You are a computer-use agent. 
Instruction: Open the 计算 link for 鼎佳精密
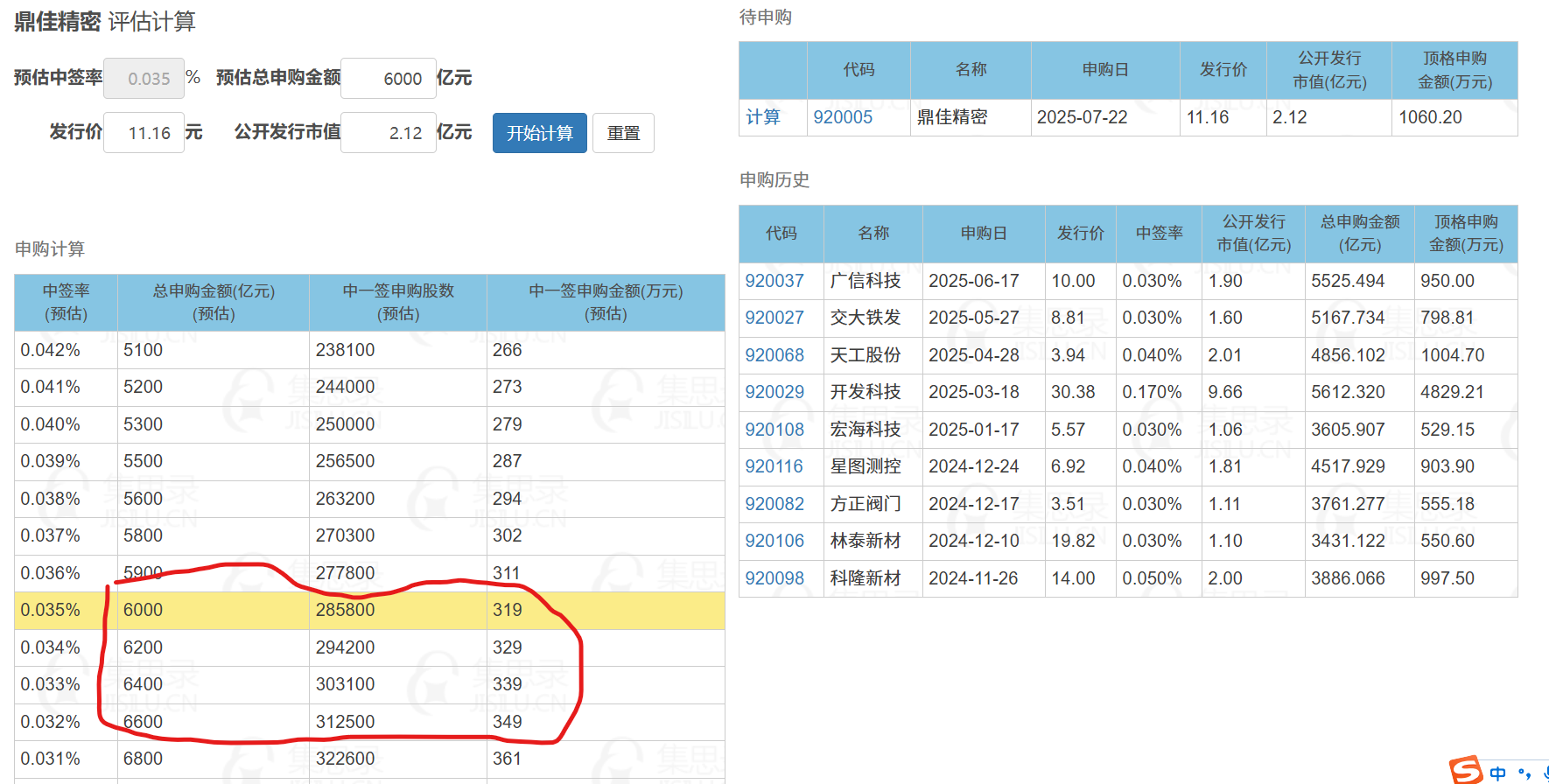(762, 117)
